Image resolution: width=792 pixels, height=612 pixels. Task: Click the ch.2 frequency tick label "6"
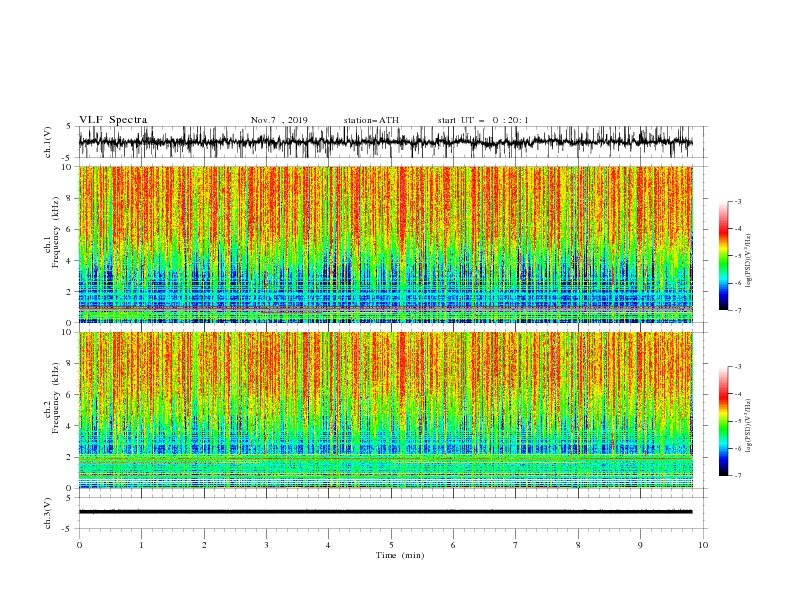click(x=69, y=395)
